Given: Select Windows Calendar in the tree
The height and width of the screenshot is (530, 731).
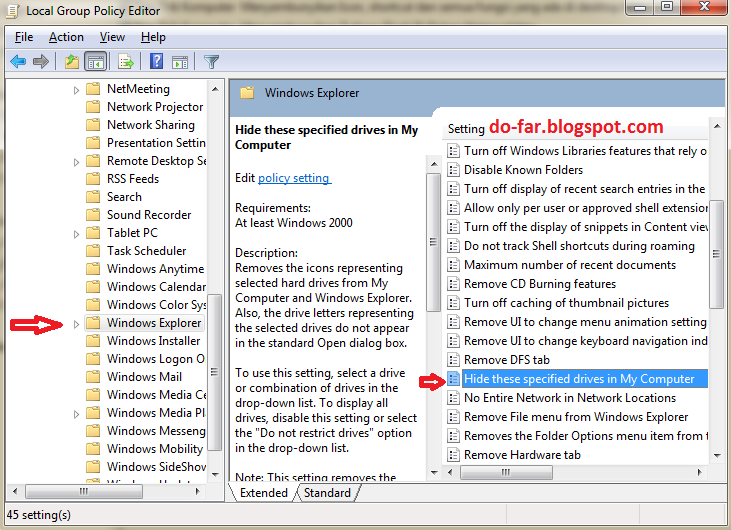Looking at the screenshot, I should pos(156,287).
